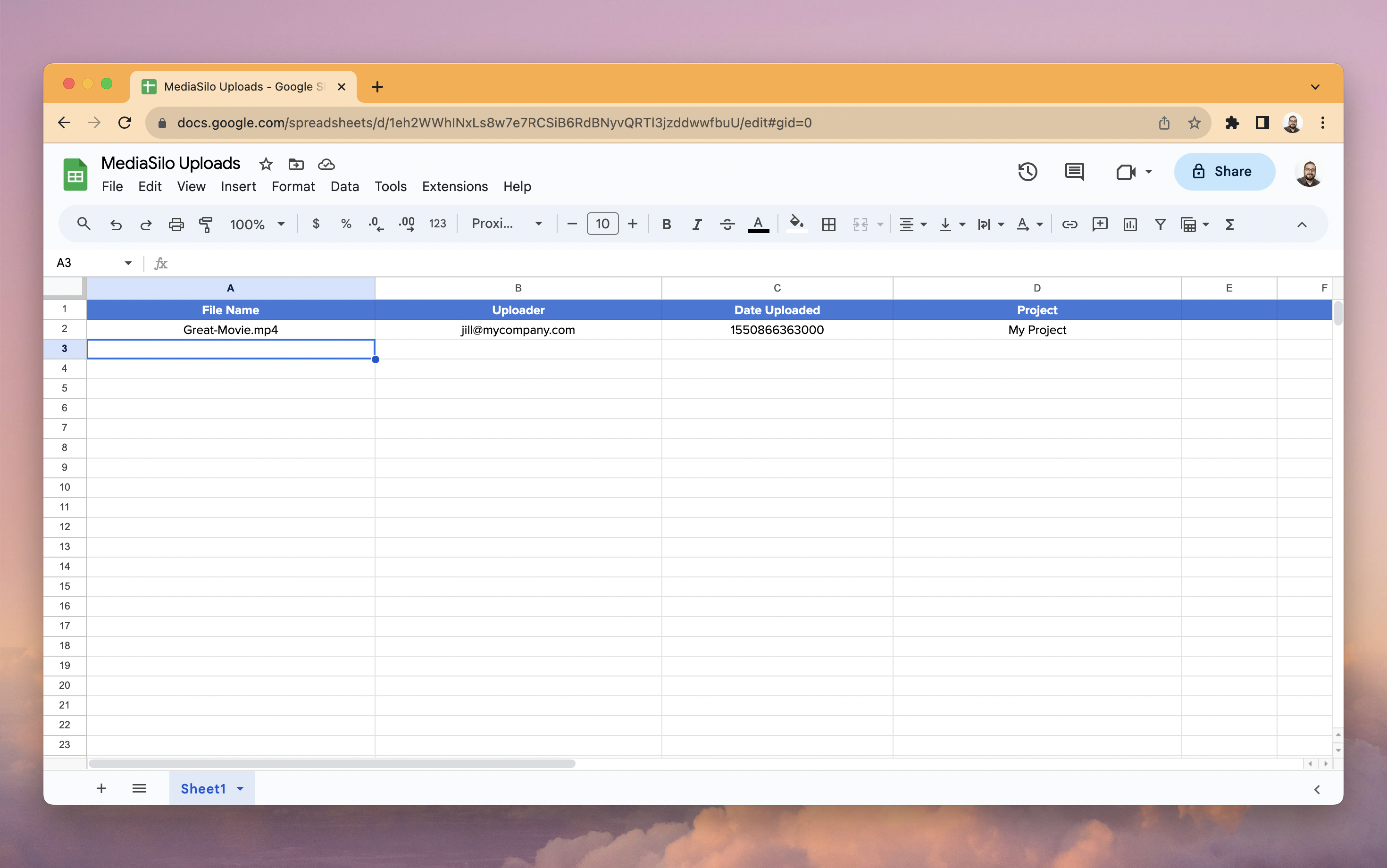Select the Great-Movie.mp4 cell
This screenshot has width=1387, height=868.
coord(230,330)
